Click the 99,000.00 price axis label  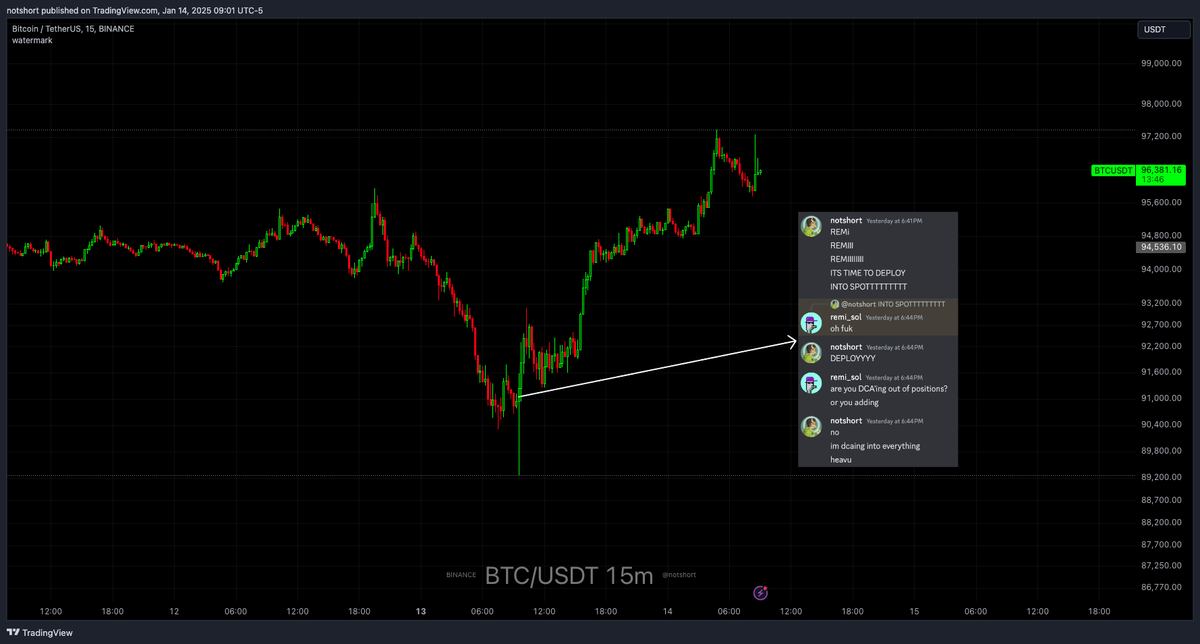click(1161, 63)
